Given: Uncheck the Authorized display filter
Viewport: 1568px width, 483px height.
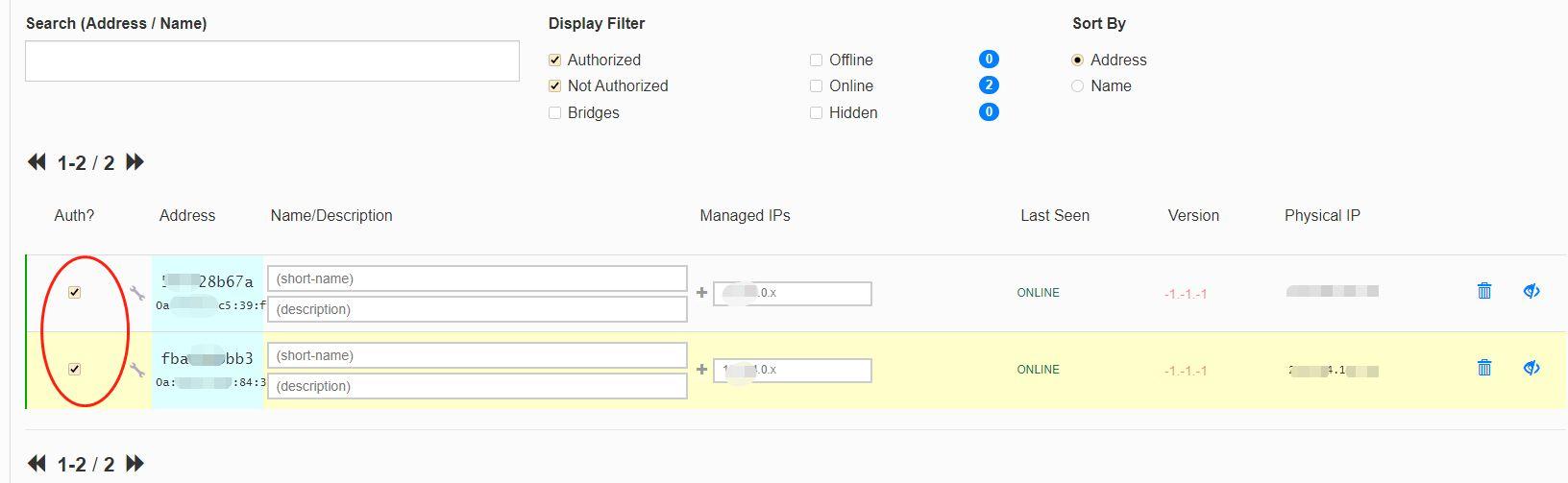Looking at the screenshot, I should point(555,60).
